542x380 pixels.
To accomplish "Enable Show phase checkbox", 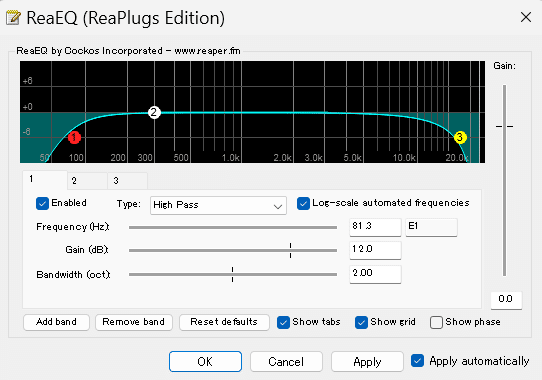I will (436, 322).
